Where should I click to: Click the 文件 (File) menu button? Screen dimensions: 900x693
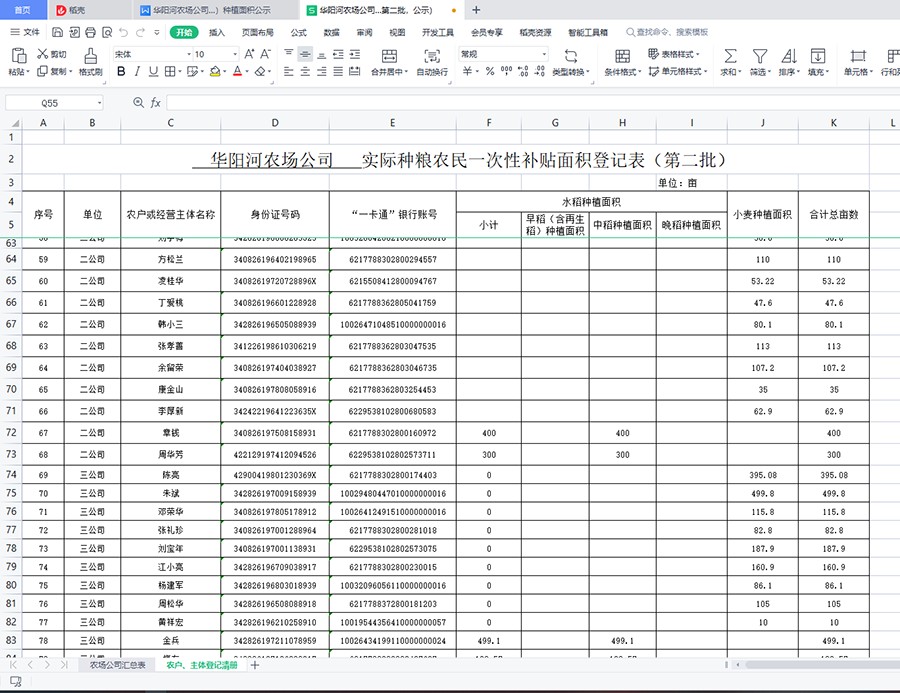[25, 32]
